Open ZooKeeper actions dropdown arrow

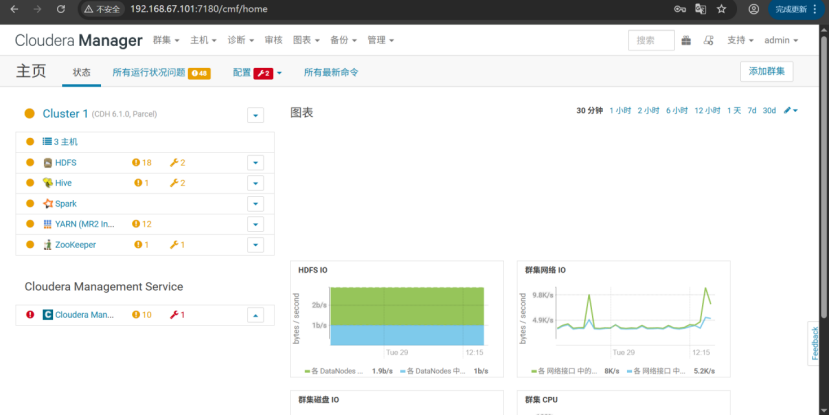(x=256, y=245)
